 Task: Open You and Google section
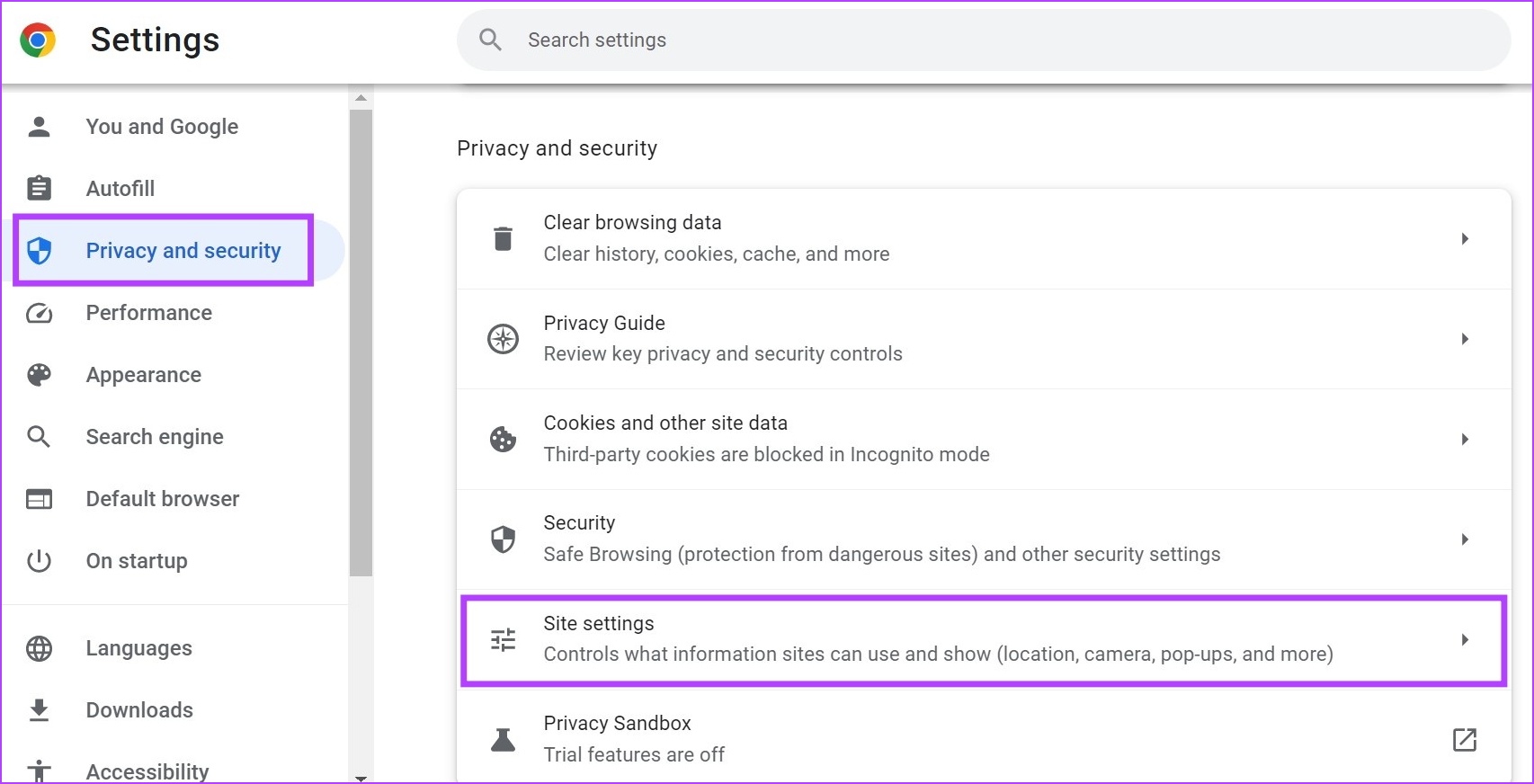coord(162,127)
